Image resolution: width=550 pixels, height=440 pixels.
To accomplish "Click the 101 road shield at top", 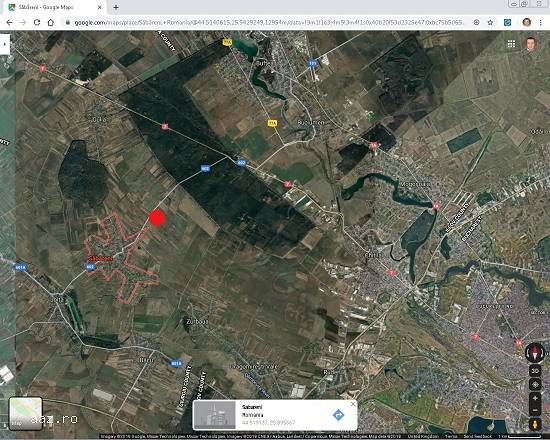I will (x=313, y=64).
